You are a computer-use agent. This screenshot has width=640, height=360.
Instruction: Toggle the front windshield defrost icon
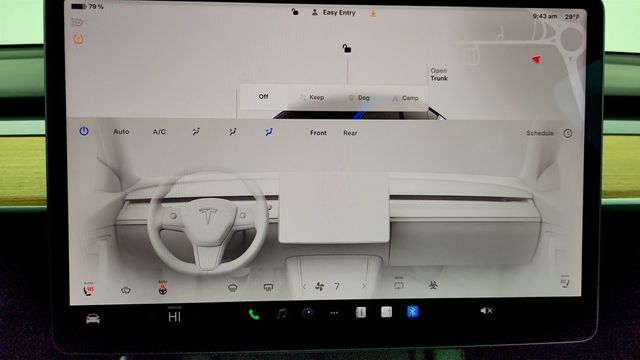coord(232,288)
